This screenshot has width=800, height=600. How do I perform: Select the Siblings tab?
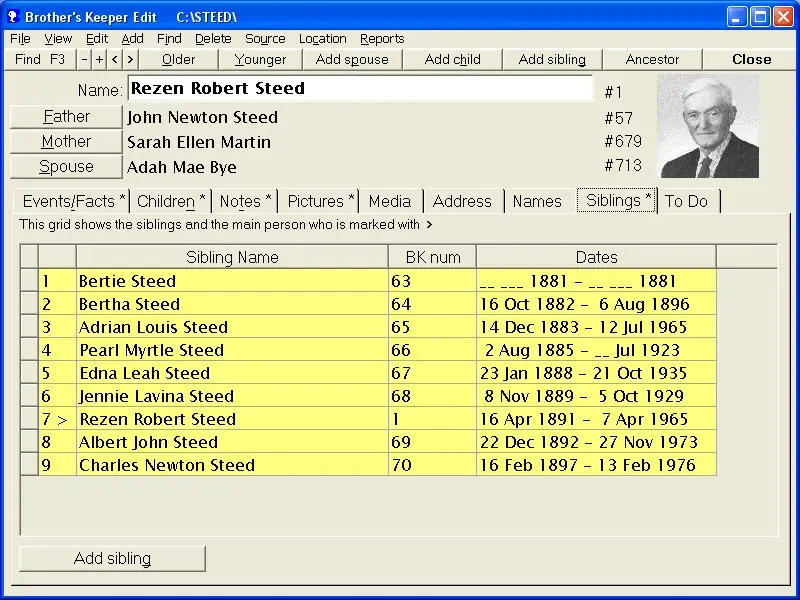click(x=618, y=200)
